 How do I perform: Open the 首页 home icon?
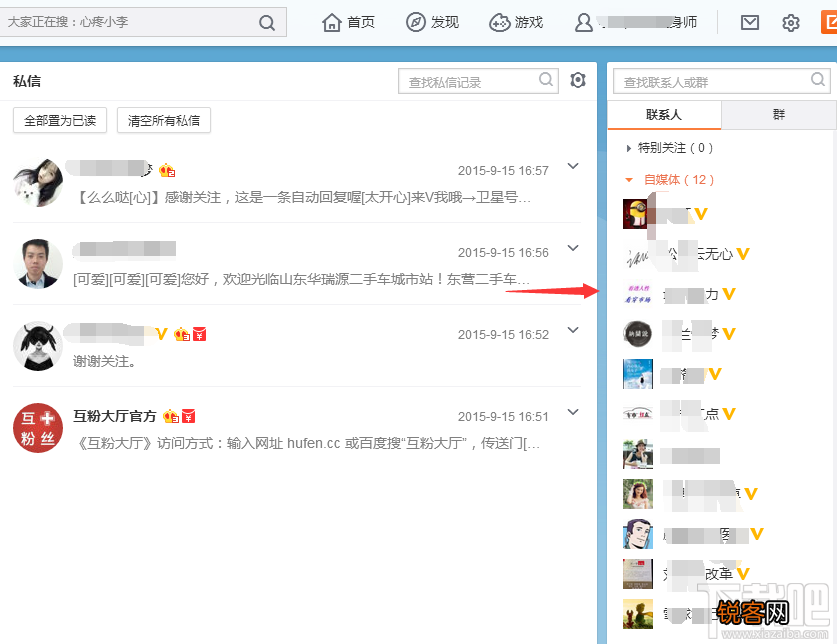pyautogui.click(x=331, y=22)
